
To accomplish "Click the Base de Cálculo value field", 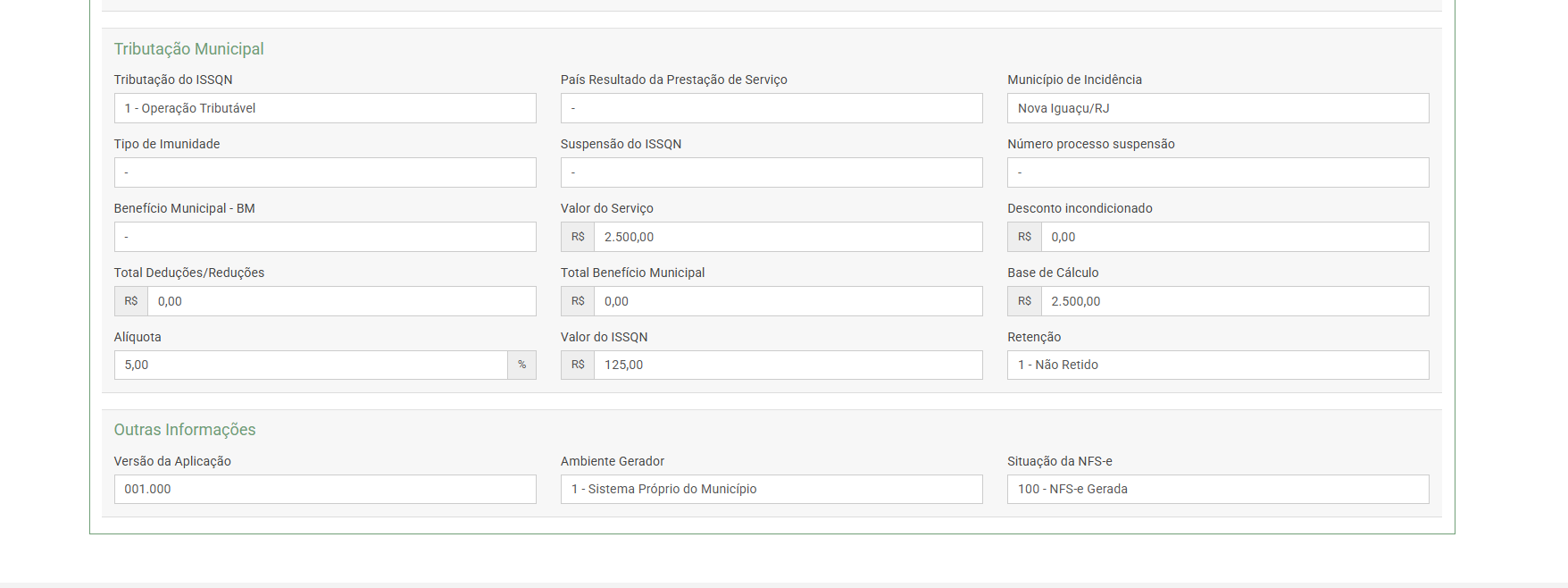I will 1234,301.
